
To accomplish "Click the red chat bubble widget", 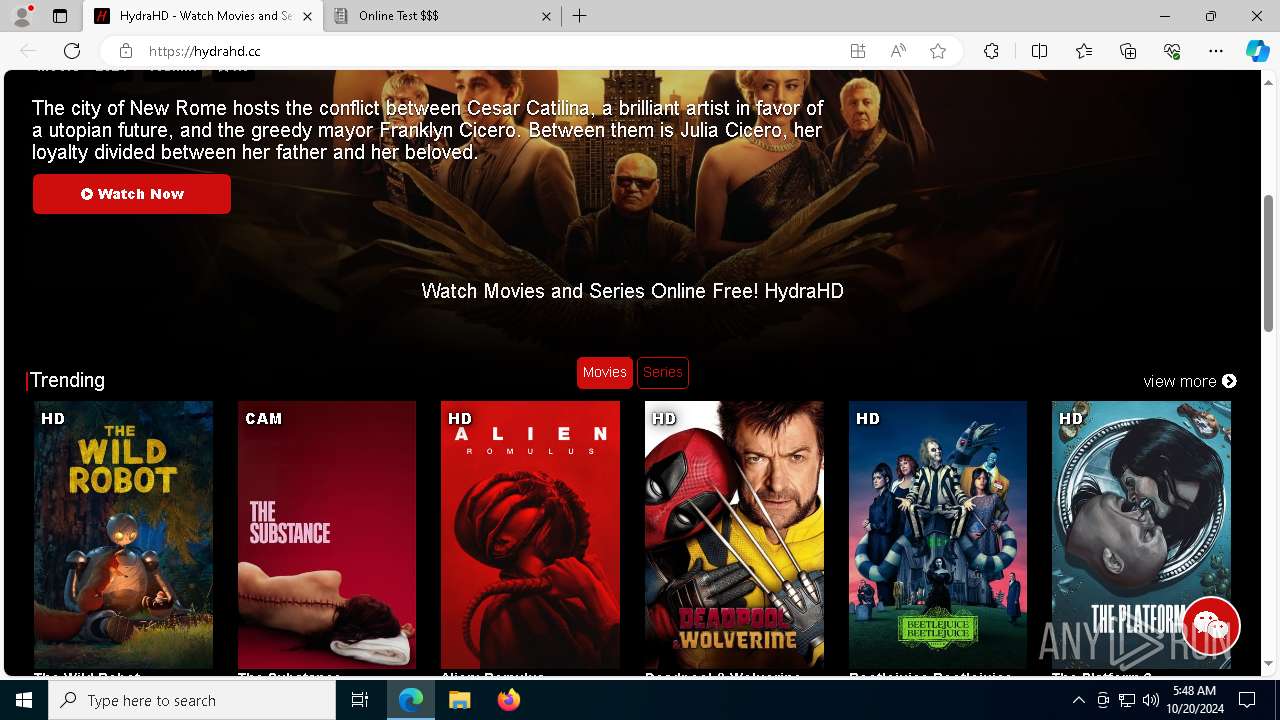I will pos(1211,626).
